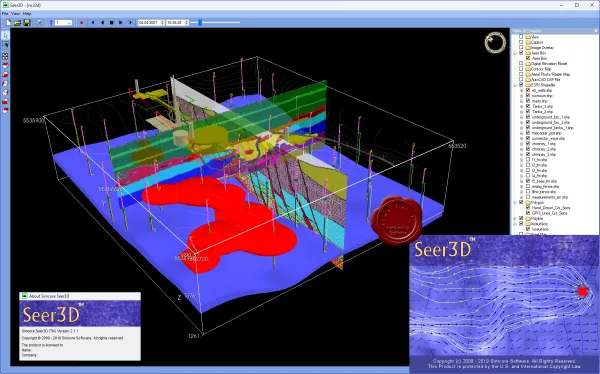Image resolution: width=600 pixels, height=374 pixels.
Task: Enable the Image Overlay checkbox
Action: [521, 47]
